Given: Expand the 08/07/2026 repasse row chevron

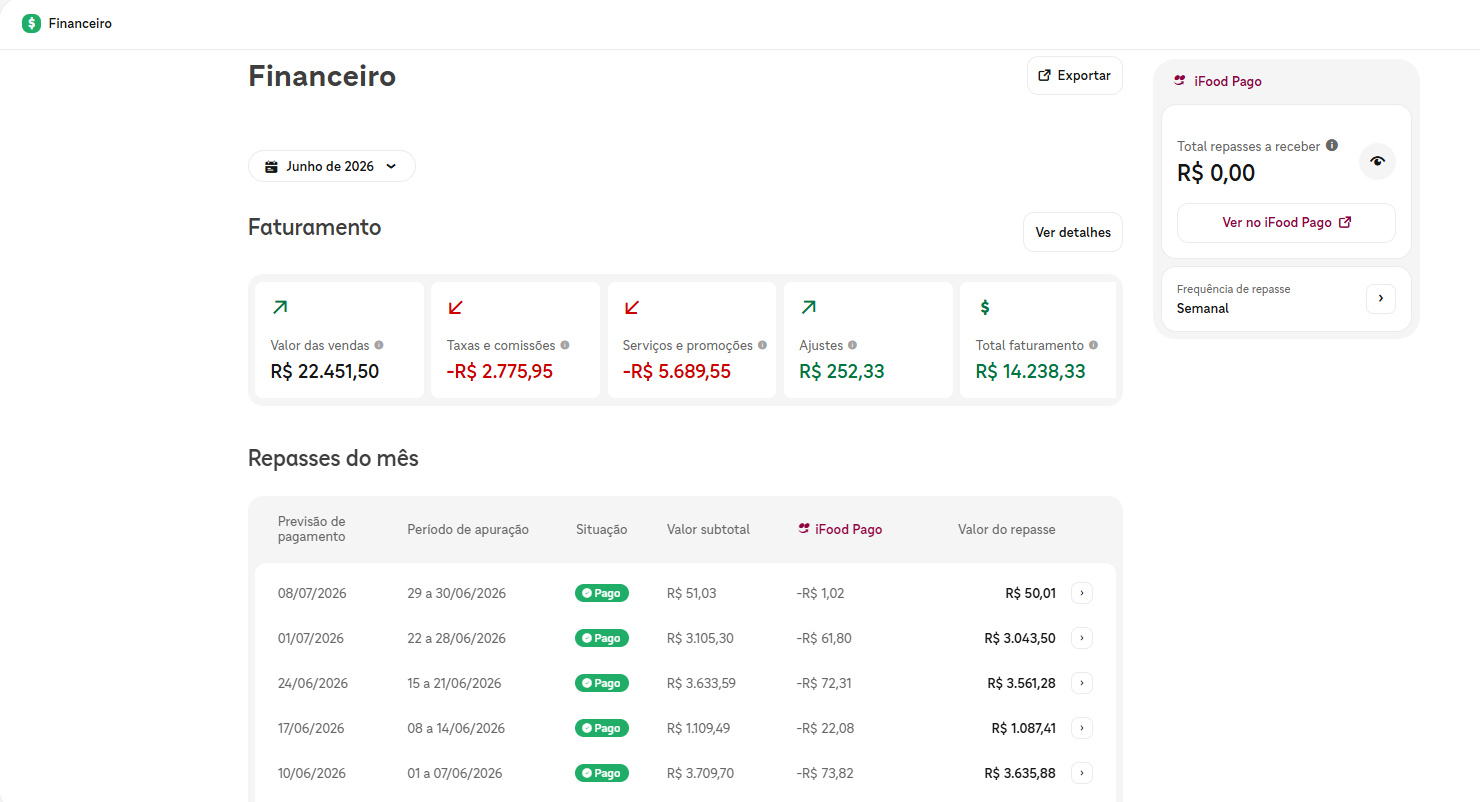Looking at the screenshot, I should tap(1082, 593).
